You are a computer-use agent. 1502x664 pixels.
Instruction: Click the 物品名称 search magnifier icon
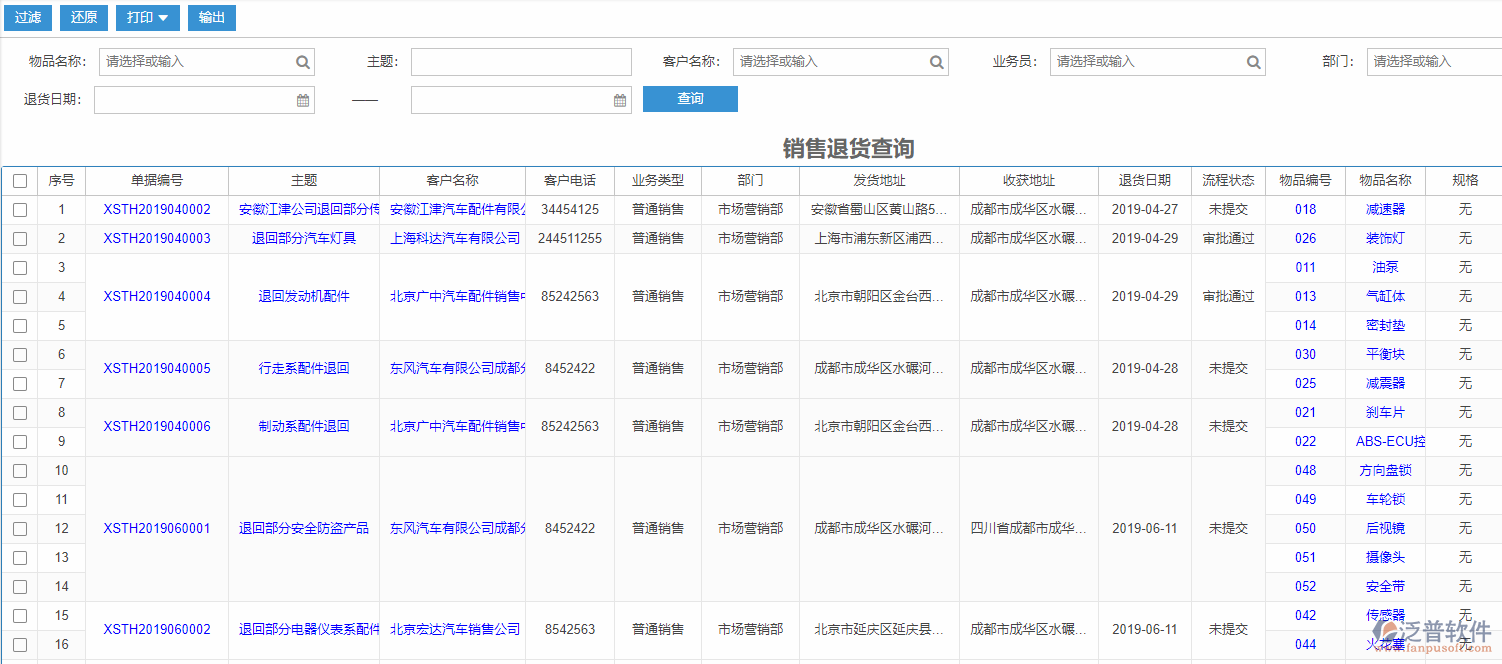coord(302,62)
